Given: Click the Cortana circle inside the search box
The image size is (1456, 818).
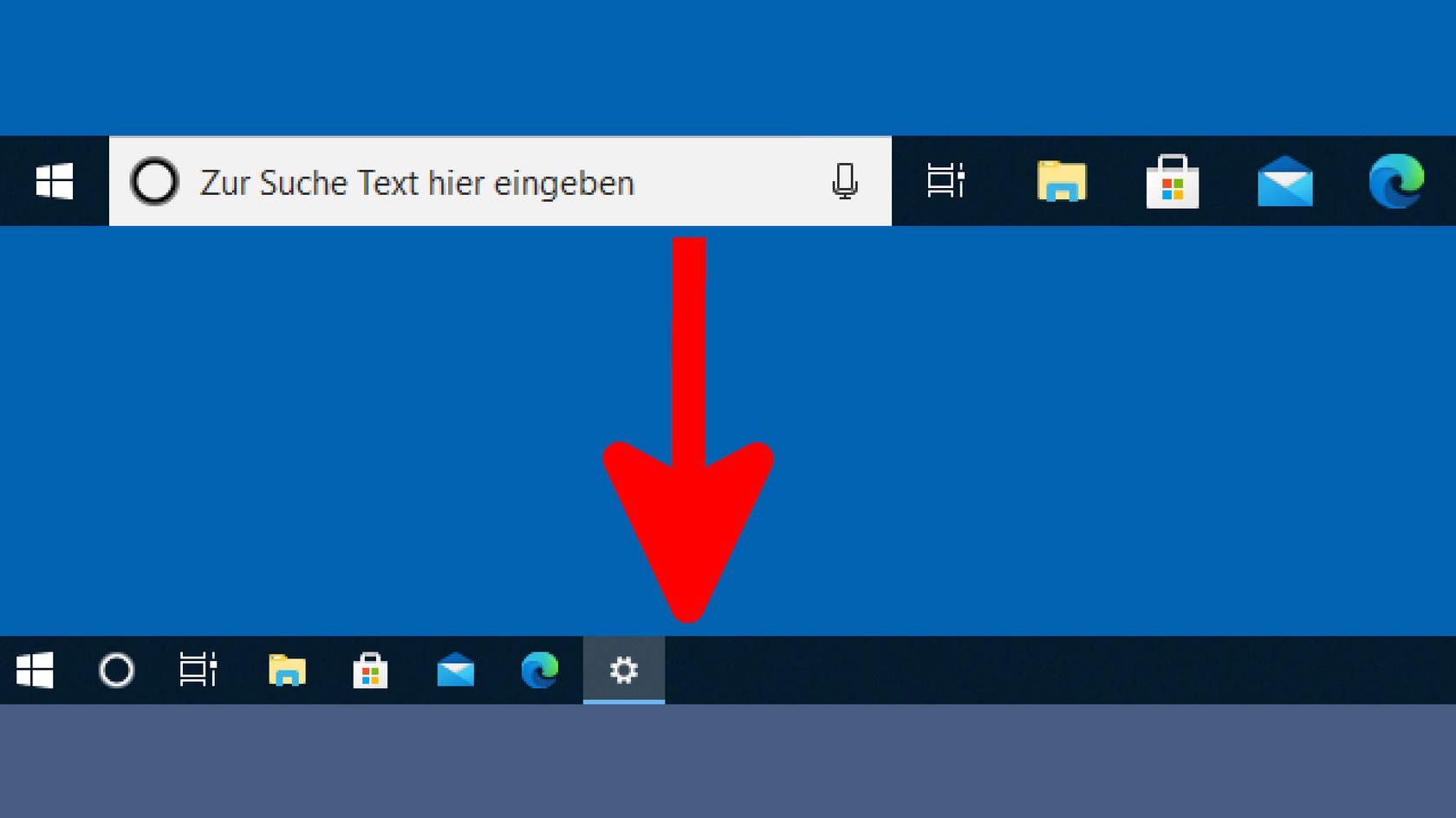Looking at the screenshot, I should click(154, 181).
